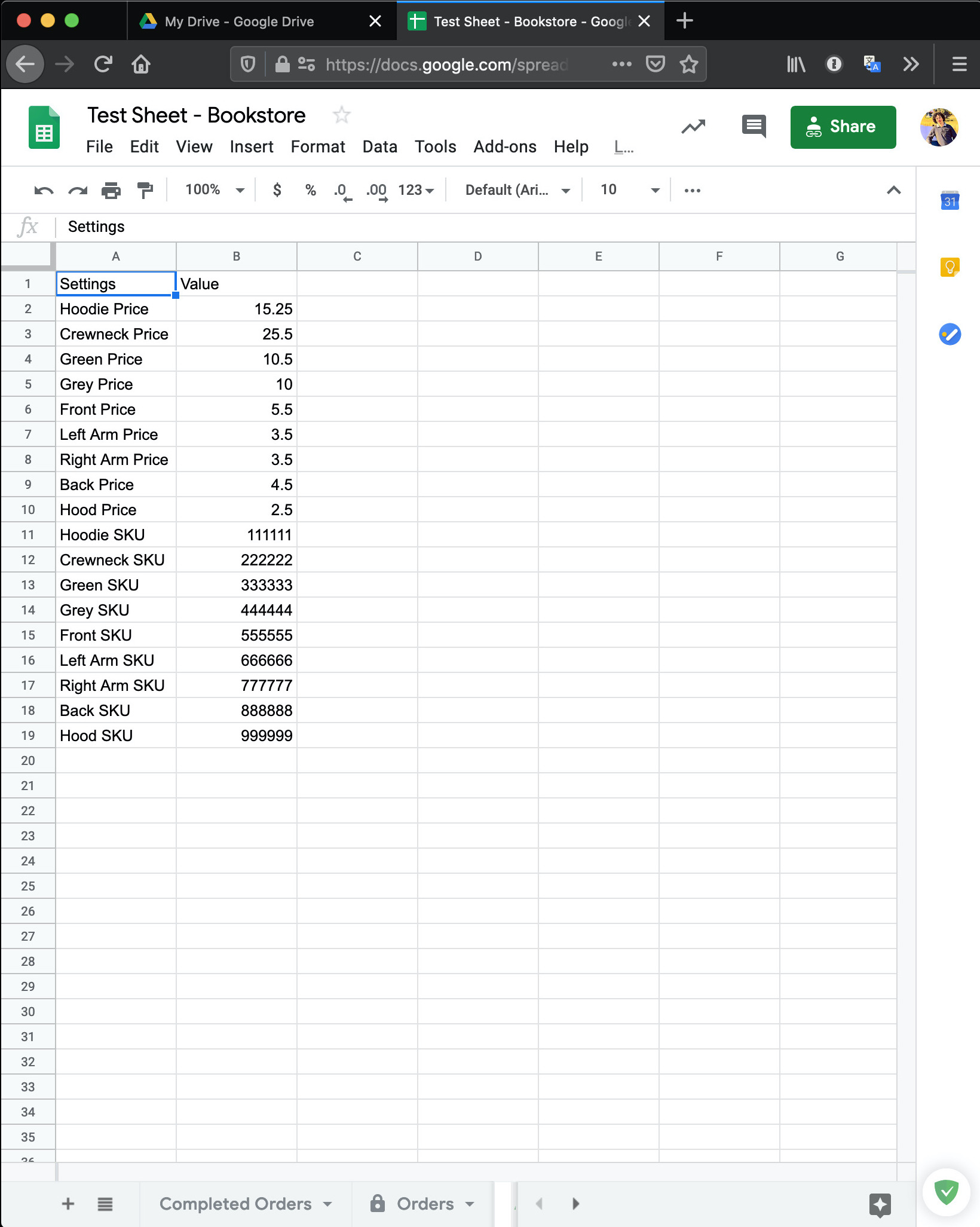Select the paint format tool
The image size is (980, 1227).
(x=145, y=191)
